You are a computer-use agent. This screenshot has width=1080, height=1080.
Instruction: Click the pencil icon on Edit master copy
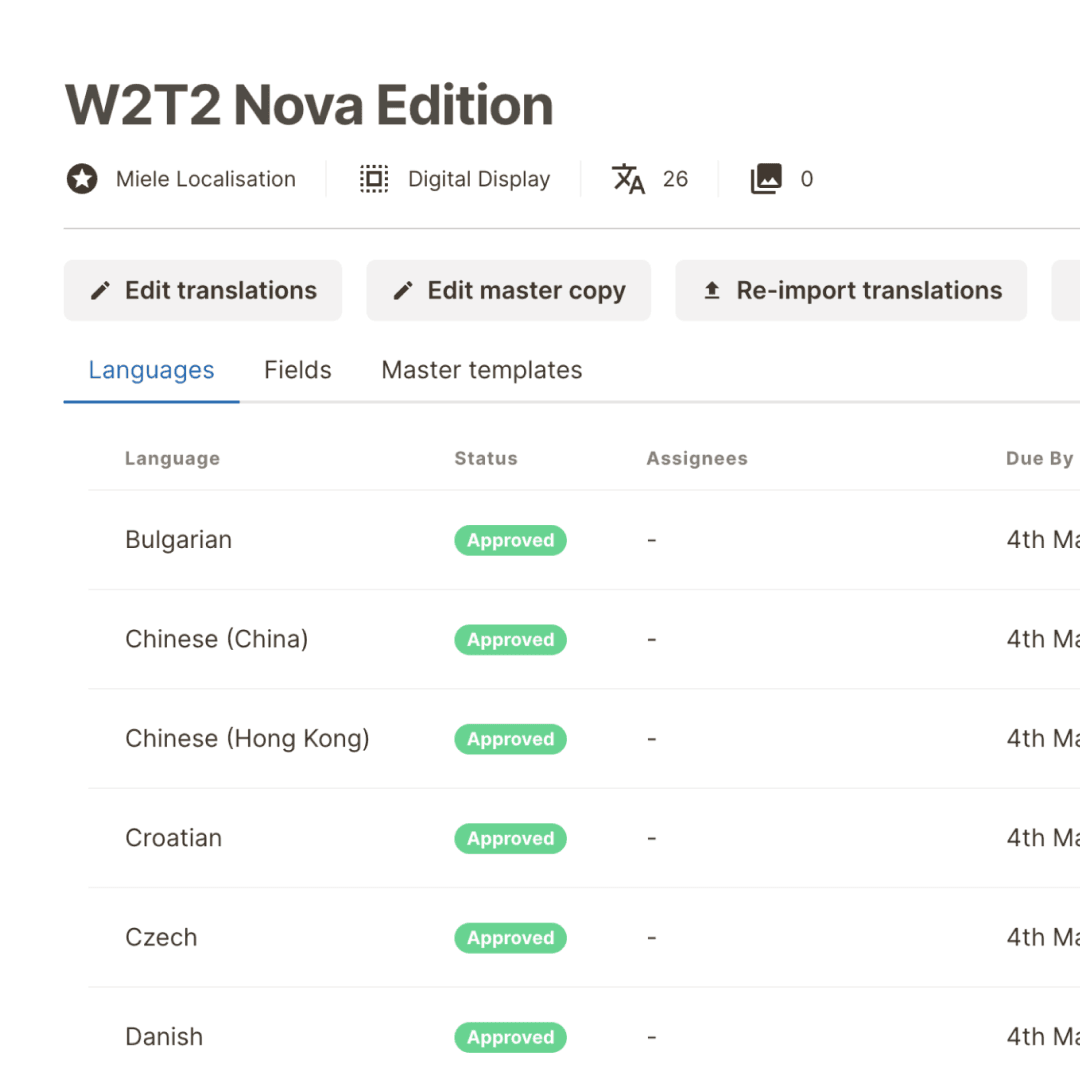pyautogui.click(x=402, y=290)
